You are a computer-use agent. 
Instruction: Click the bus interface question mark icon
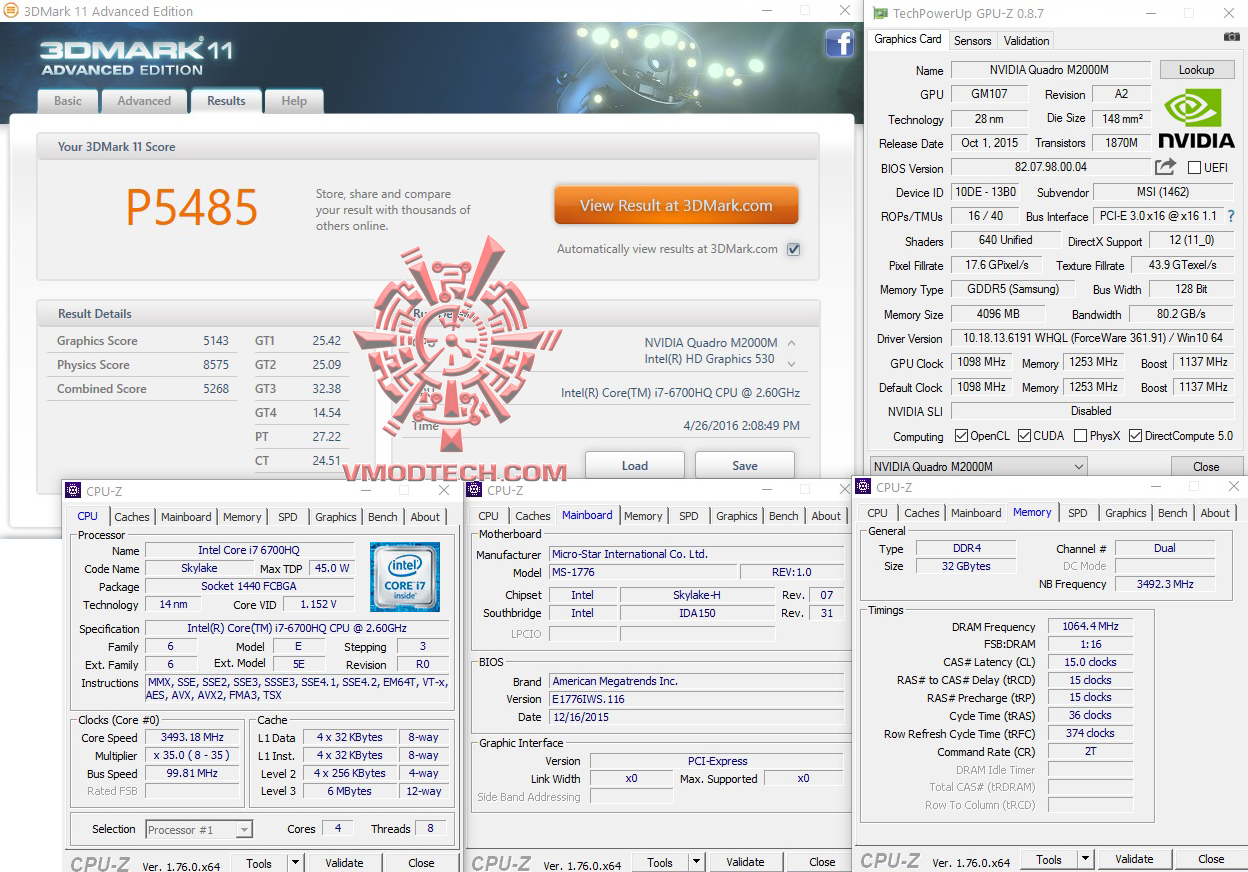tap(1231, 216)
